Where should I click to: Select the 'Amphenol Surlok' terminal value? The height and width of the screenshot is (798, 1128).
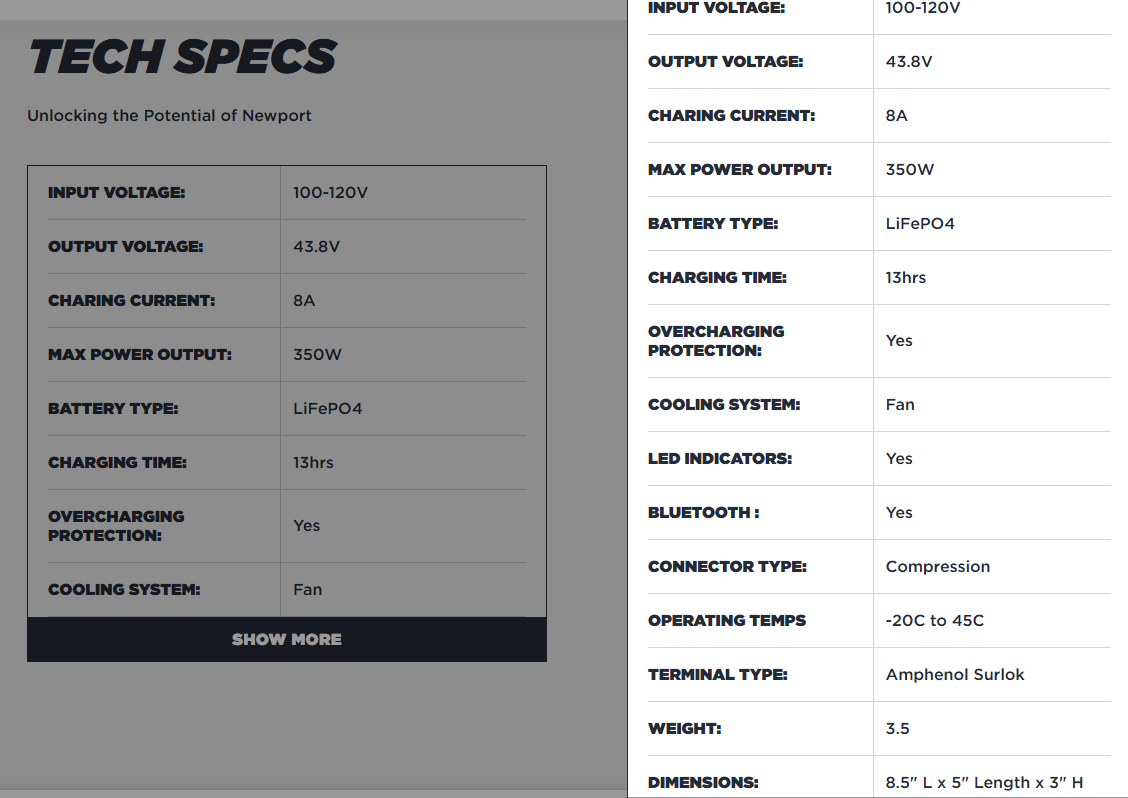955,674
